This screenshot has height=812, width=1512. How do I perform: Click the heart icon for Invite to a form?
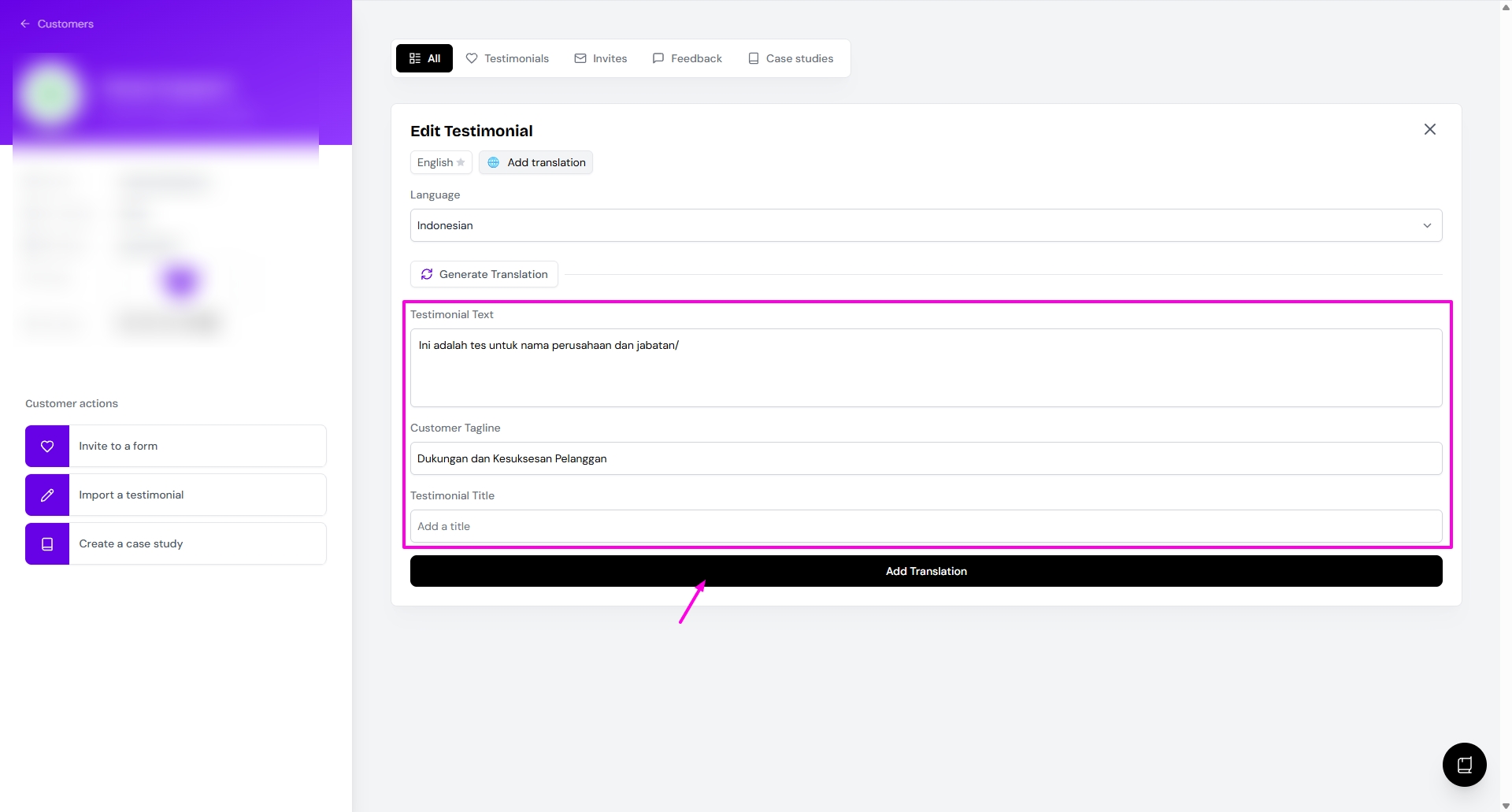point(47,447)
